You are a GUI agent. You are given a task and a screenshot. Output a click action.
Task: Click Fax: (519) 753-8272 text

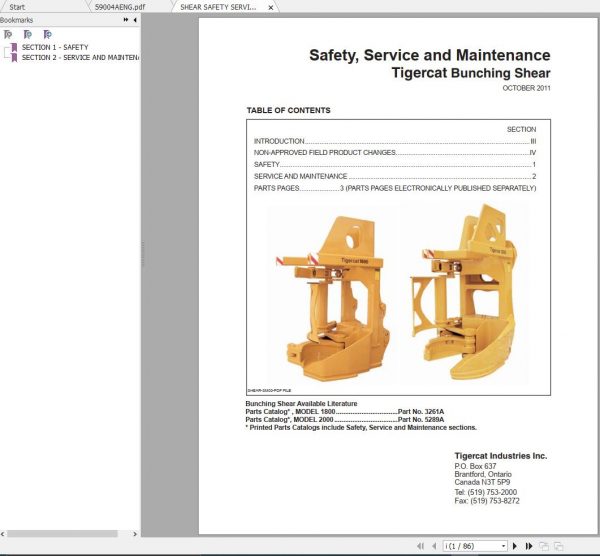tap(487, 501)
